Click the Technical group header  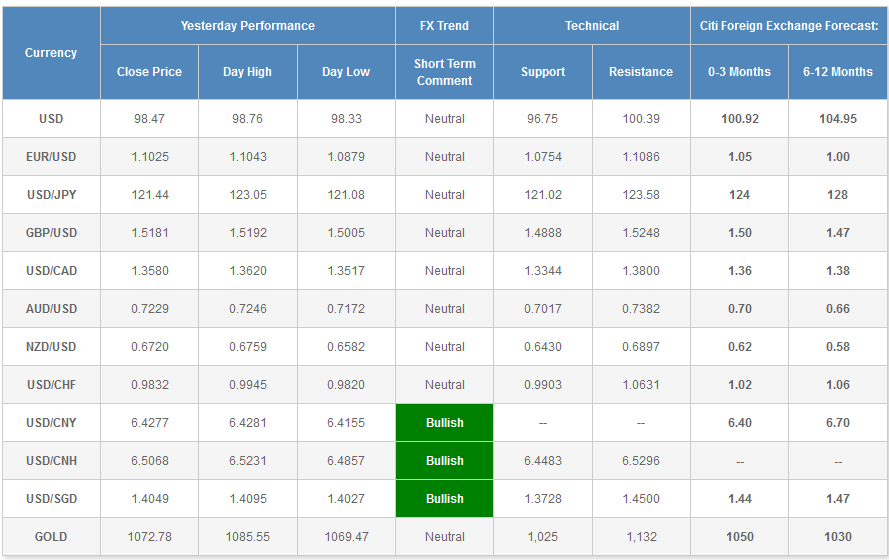(592, 26)
